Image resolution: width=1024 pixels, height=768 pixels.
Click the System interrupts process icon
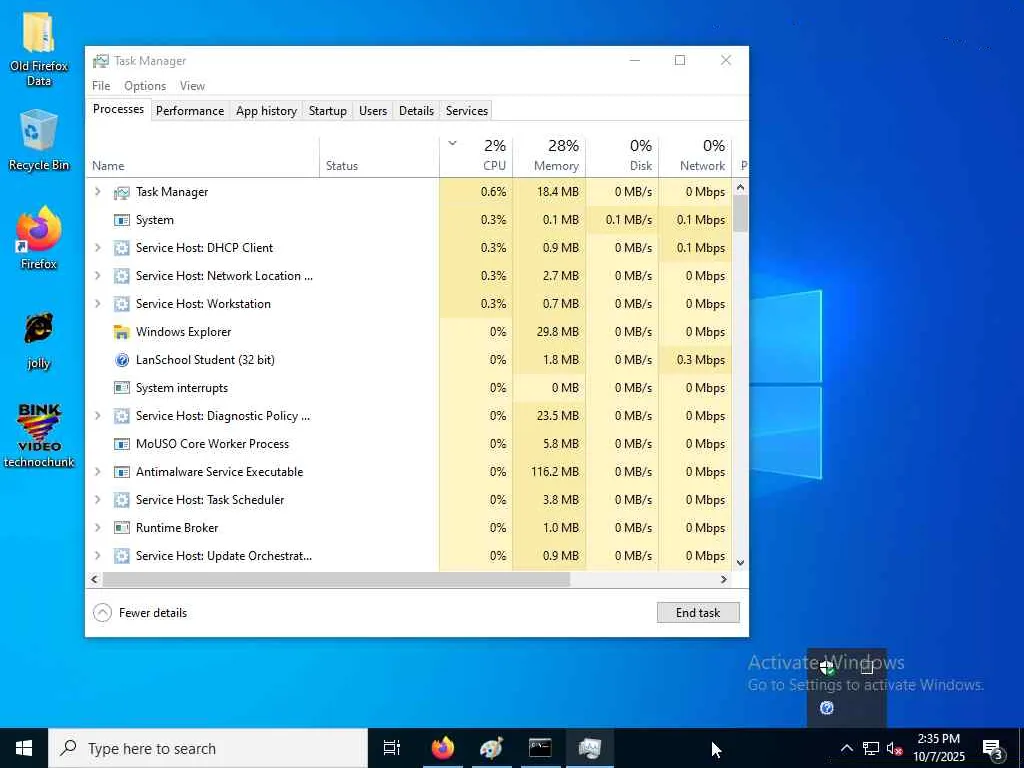121,388
